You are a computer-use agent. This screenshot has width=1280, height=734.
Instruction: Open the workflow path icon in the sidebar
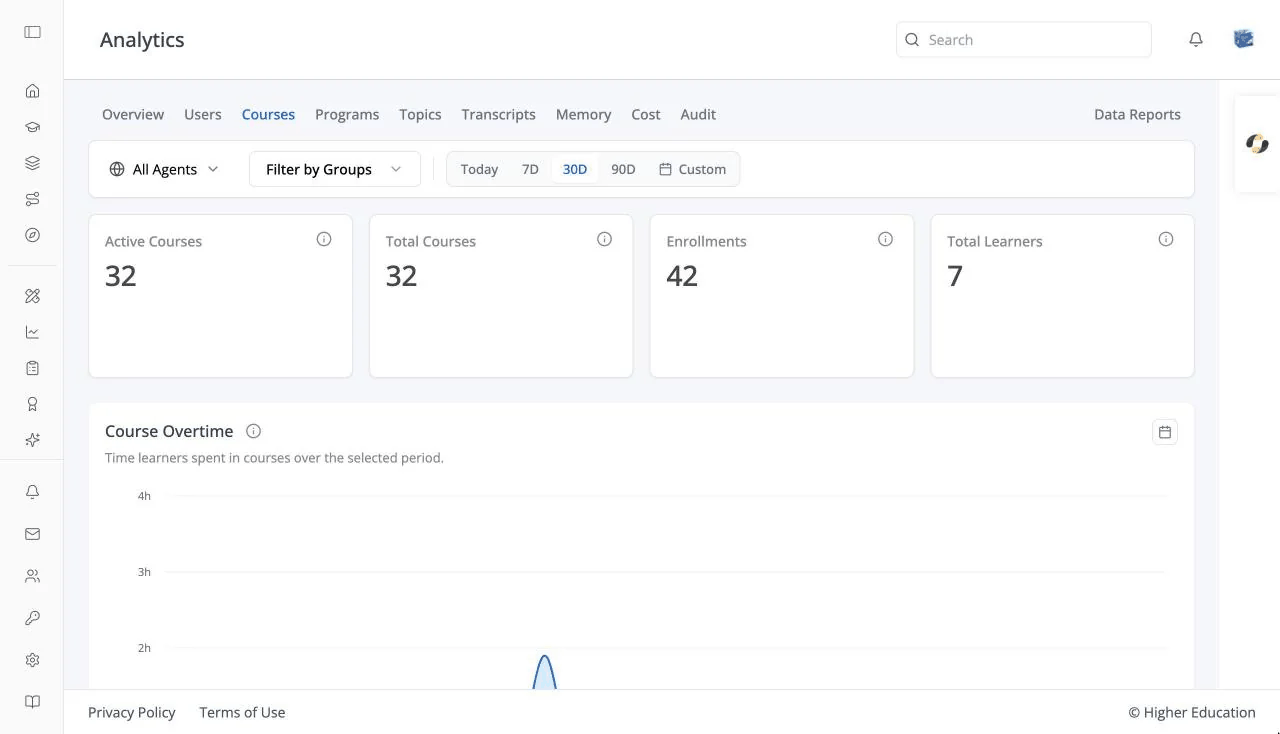tap(32, 199)
